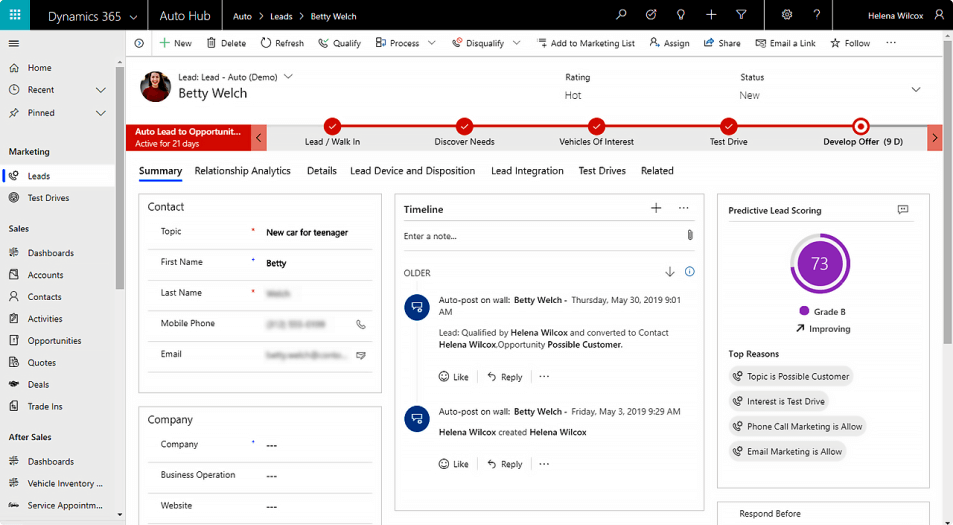Image resolution: width=953 pixels, height=525 pixels.
Task: Qualify the lead
Action: click(x=340, y=43)
